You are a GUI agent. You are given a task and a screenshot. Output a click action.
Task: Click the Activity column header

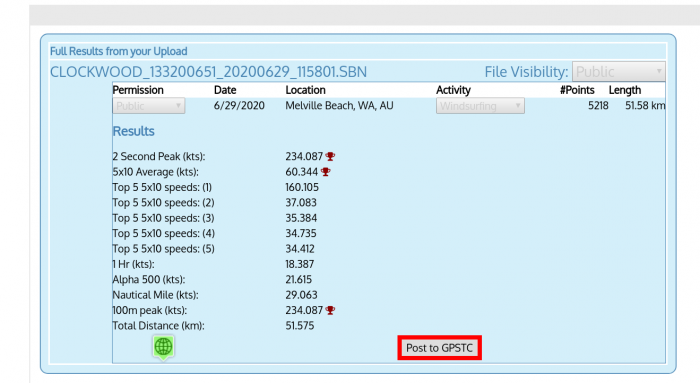click(454, 90)
